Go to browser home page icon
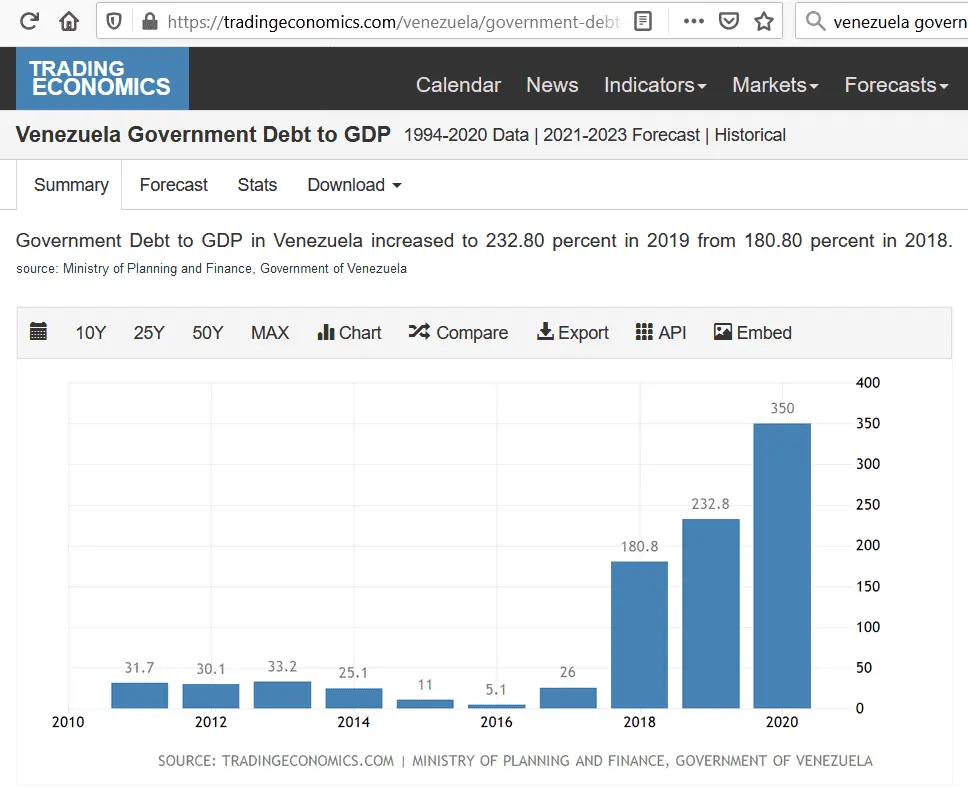The height and width of the screenshot is (787, 968). [69, 22]
